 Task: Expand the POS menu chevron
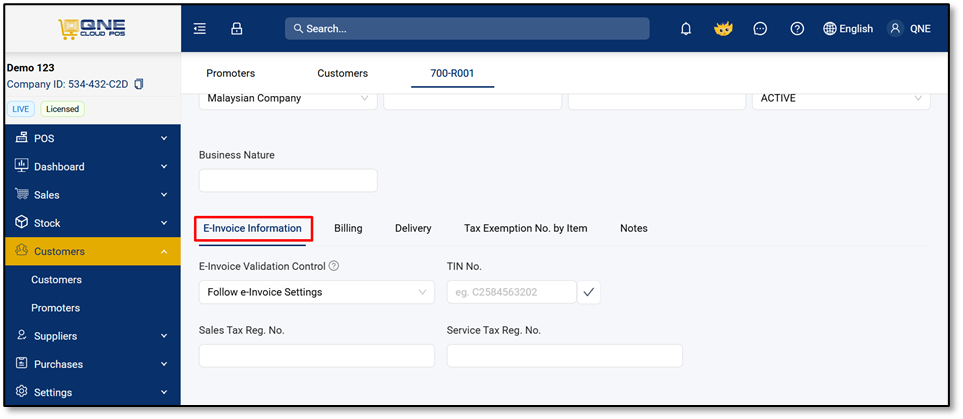[x=164, y=139]
